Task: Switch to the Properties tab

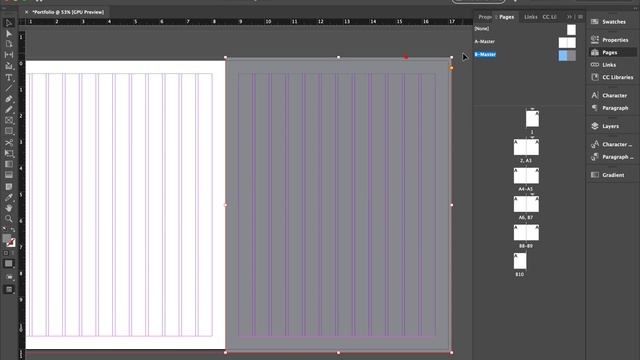Action: pyautogui.click(x=484, y=17)
